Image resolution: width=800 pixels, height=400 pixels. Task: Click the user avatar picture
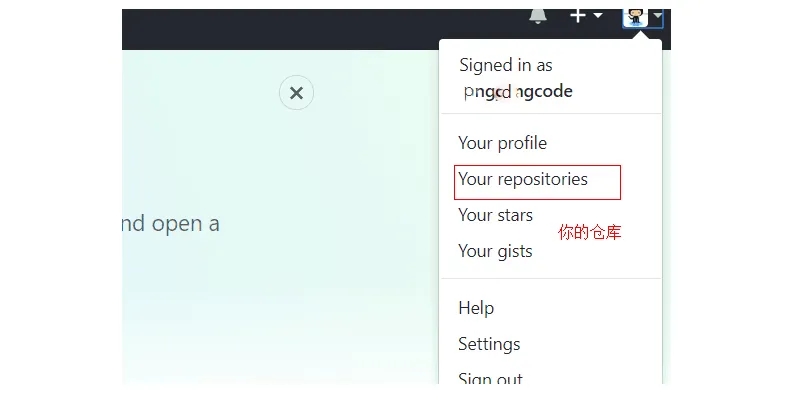635,17
